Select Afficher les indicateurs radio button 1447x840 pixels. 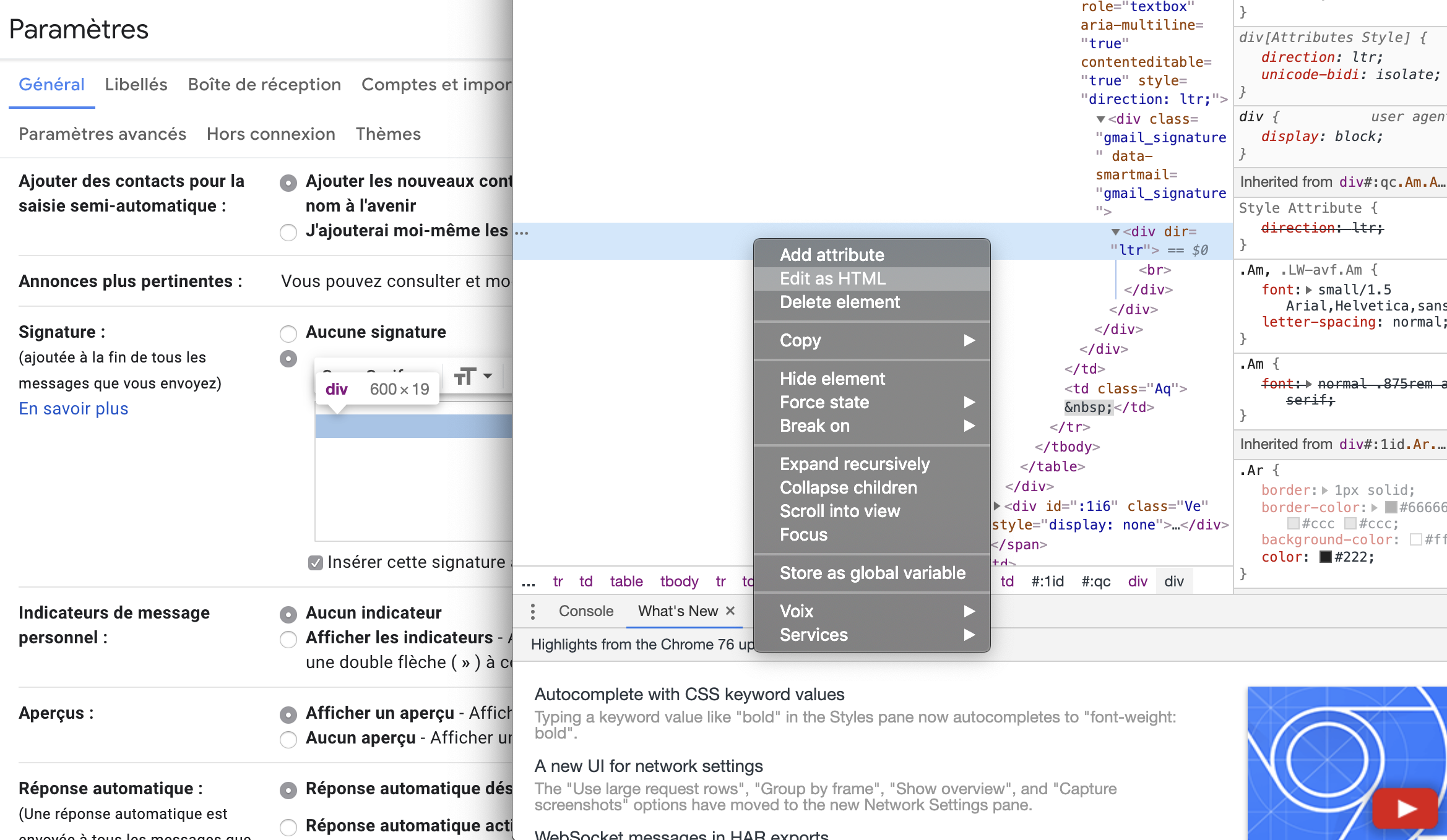[288, 639]
